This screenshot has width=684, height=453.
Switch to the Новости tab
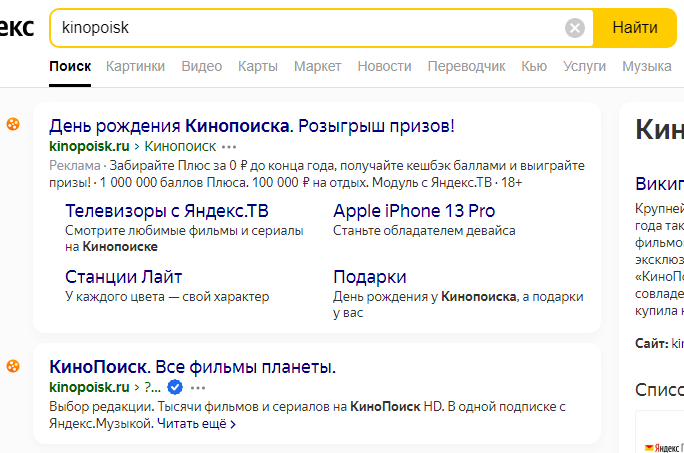click(384, 66)
